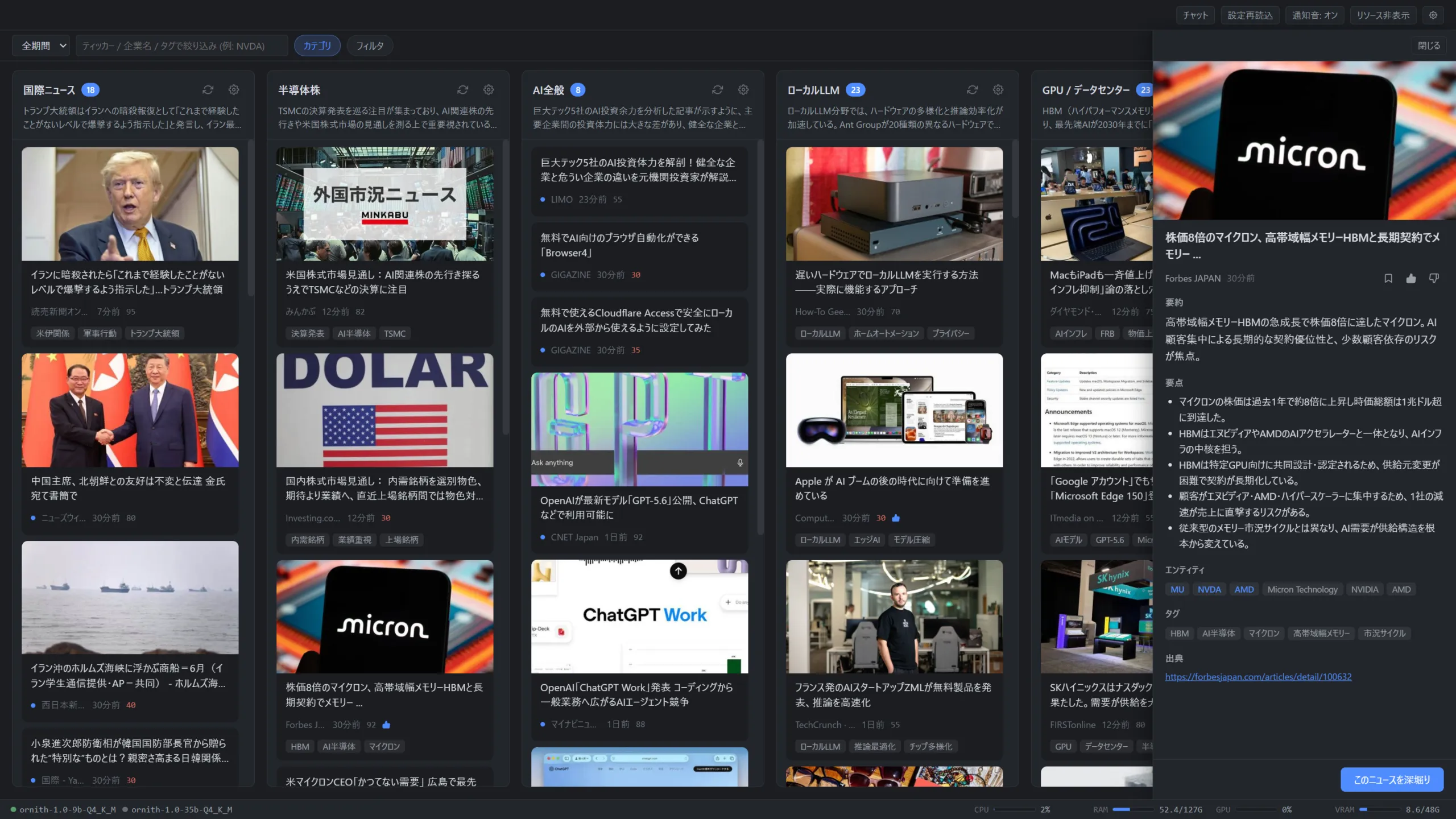The height and width of the screenshot is (819, 1456).
Task: Click the NVIDIA entity chip
Action: click(x=1364, y=590)
